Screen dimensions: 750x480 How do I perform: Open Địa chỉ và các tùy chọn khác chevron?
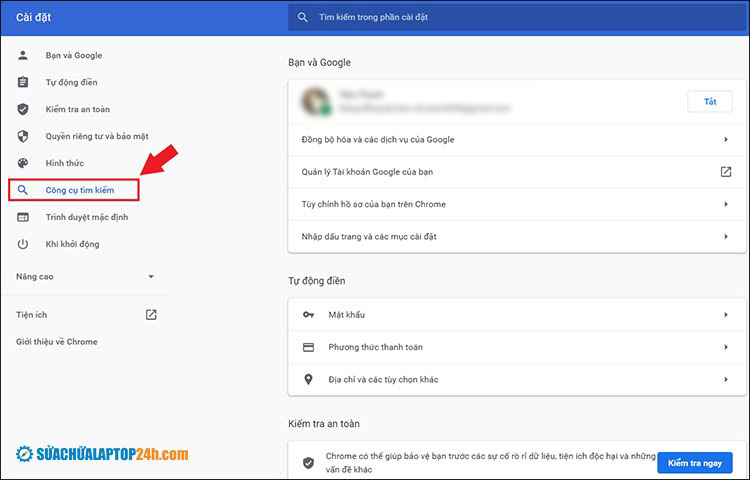(726, 379)
